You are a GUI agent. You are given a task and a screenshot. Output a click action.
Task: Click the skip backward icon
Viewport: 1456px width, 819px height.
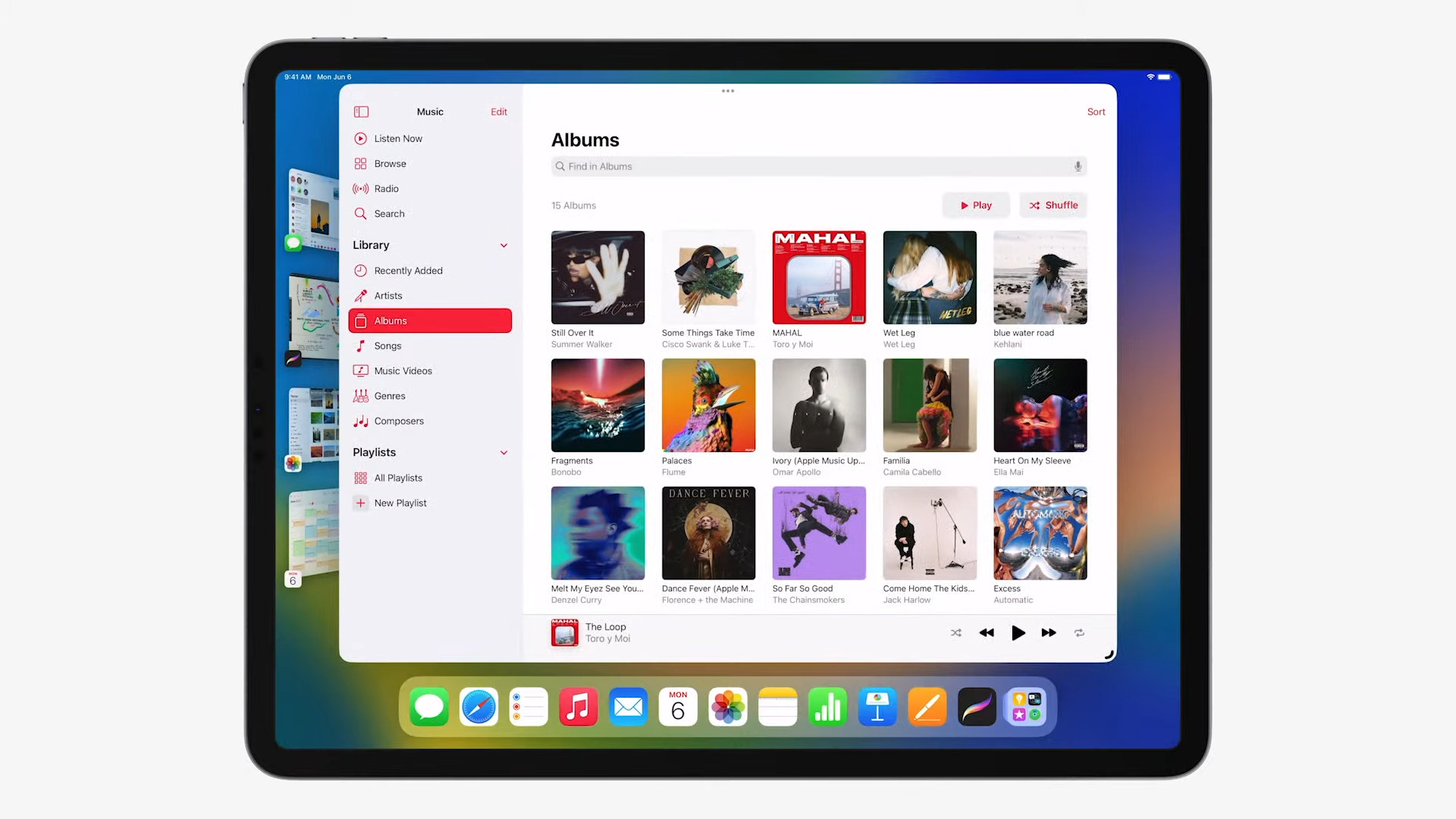click(x=986, y=632)
